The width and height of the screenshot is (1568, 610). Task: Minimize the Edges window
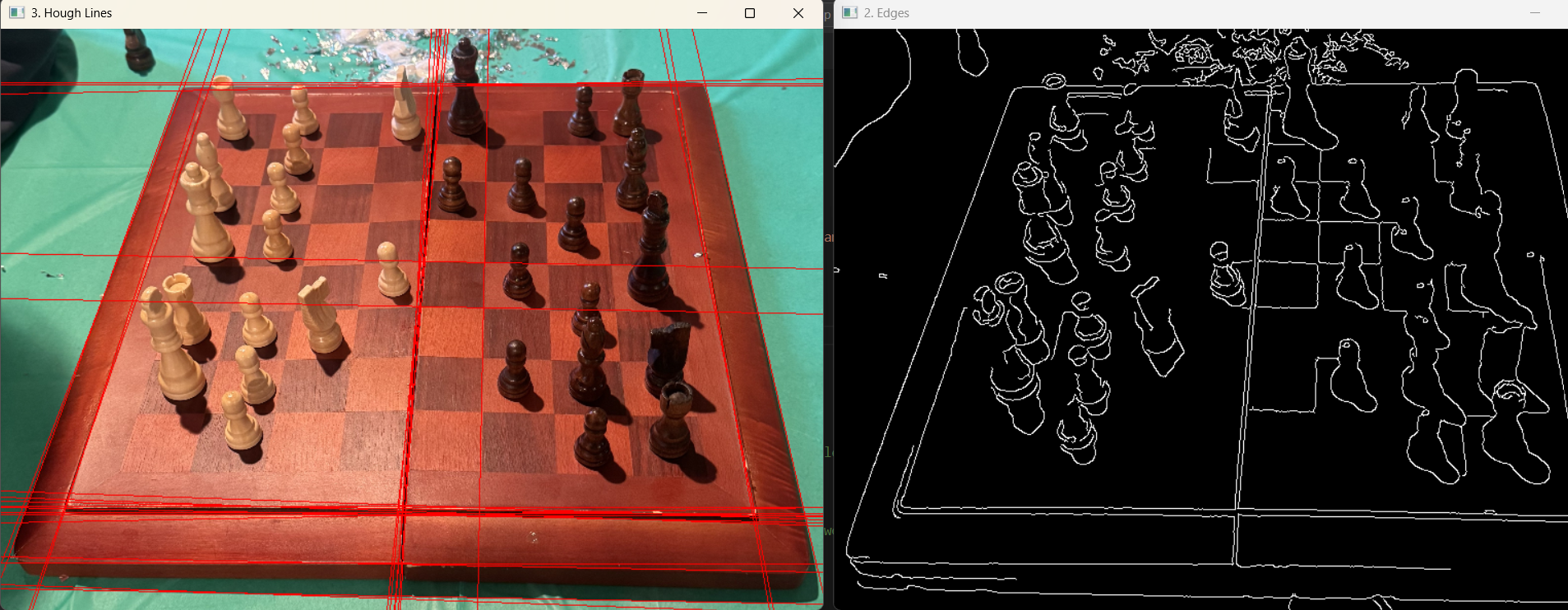(1534, 13)
